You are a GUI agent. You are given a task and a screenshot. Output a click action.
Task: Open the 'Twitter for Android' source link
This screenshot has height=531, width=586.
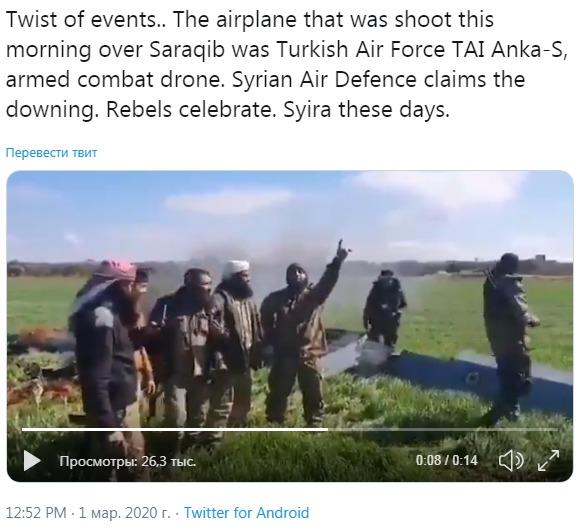247,512
